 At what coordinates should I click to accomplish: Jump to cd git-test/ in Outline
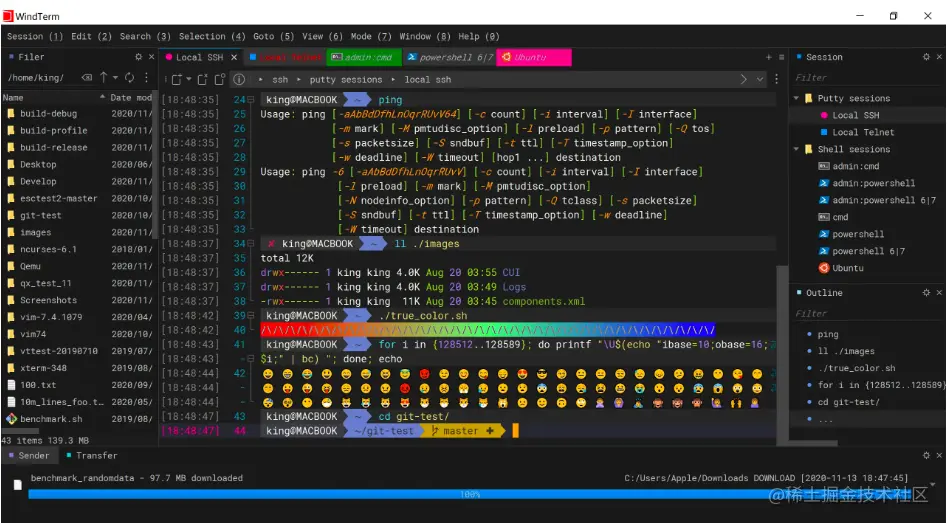coord(849,402)
